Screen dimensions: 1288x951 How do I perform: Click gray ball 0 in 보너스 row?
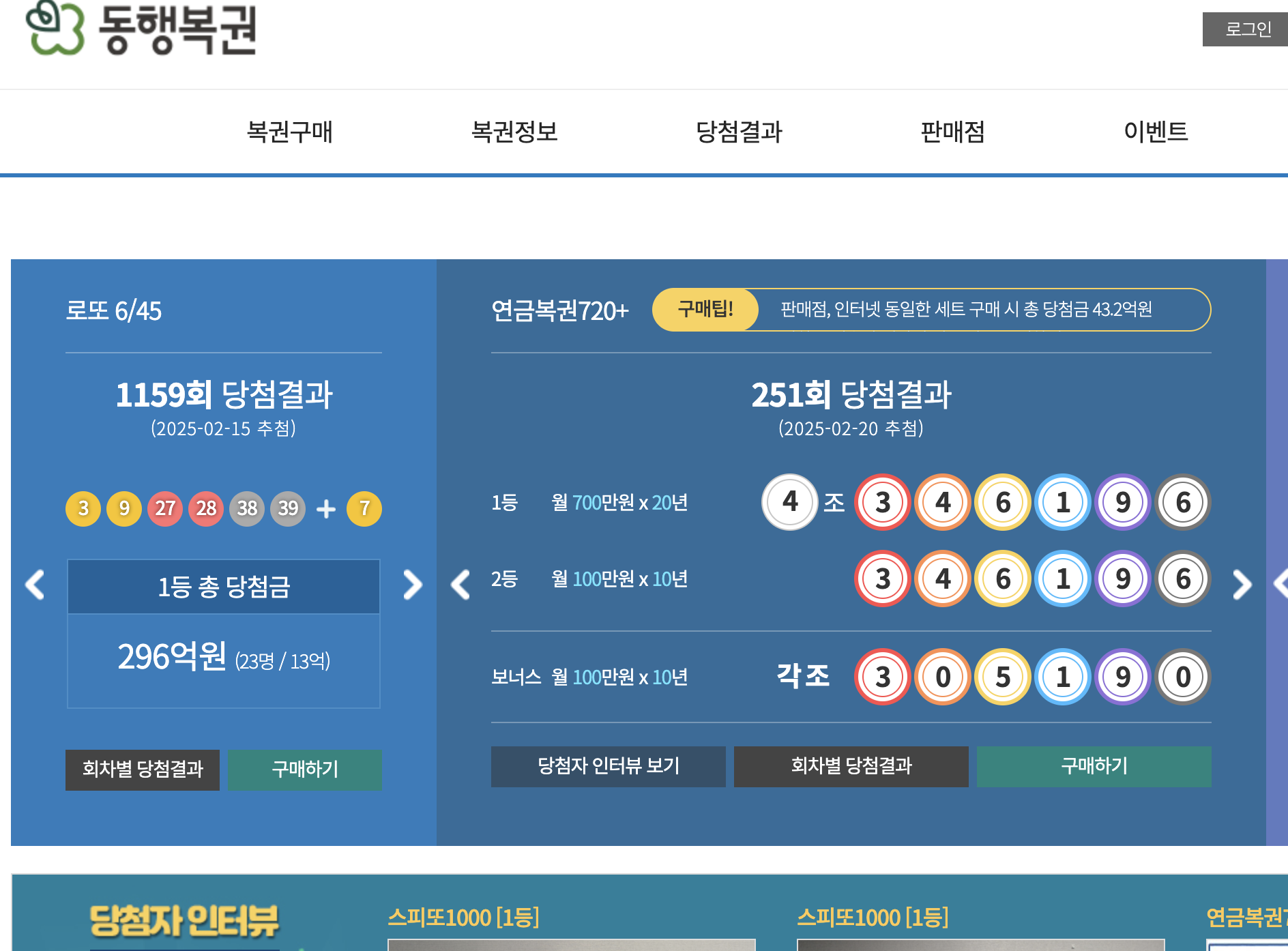tap(1183, 677)
